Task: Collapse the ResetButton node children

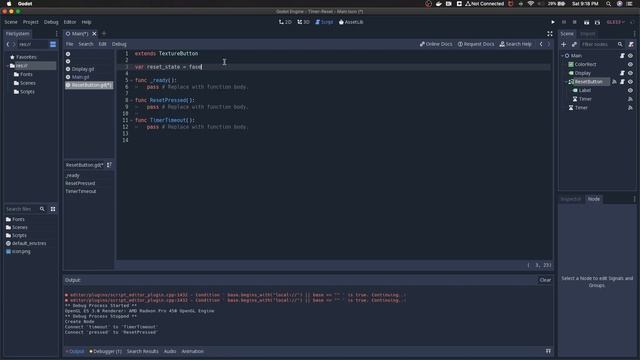Action: [x=566, y=82]
